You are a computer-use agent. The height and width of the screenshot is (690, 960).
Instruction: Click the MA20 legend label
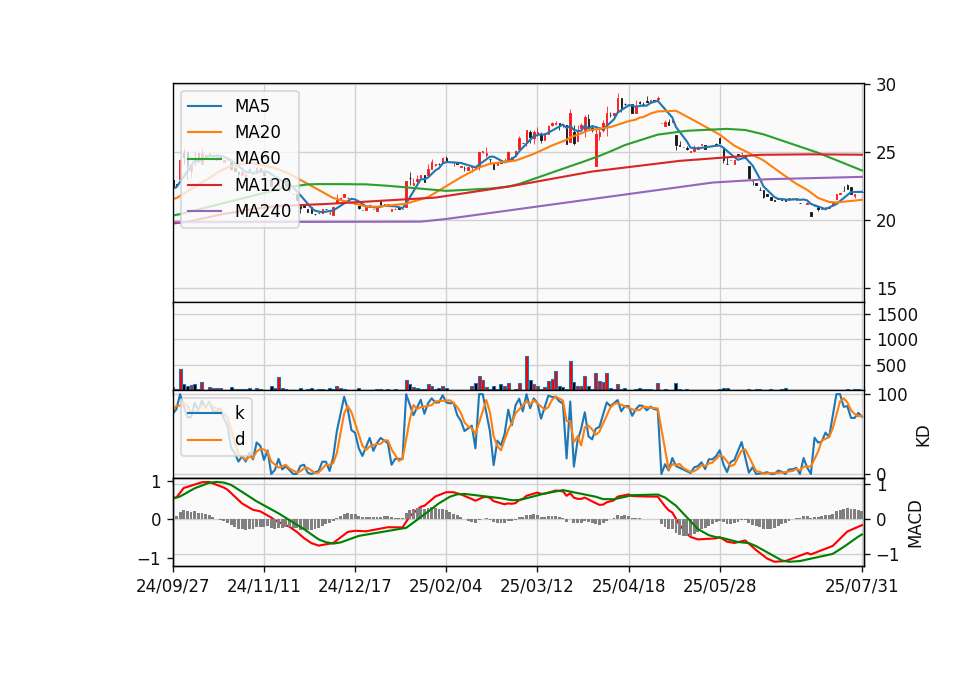pos(257,132)
